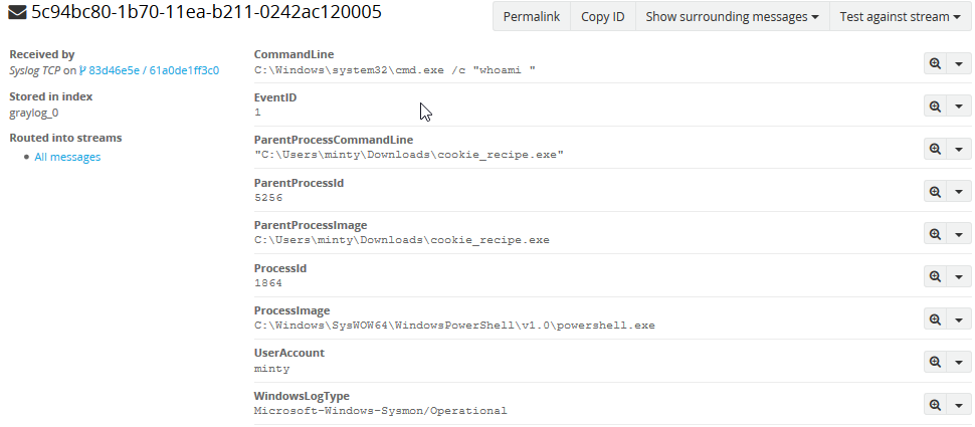Open dropdown arrow next to CommandLine field
The height and width of the screenshot is (427, 975).
959,63
